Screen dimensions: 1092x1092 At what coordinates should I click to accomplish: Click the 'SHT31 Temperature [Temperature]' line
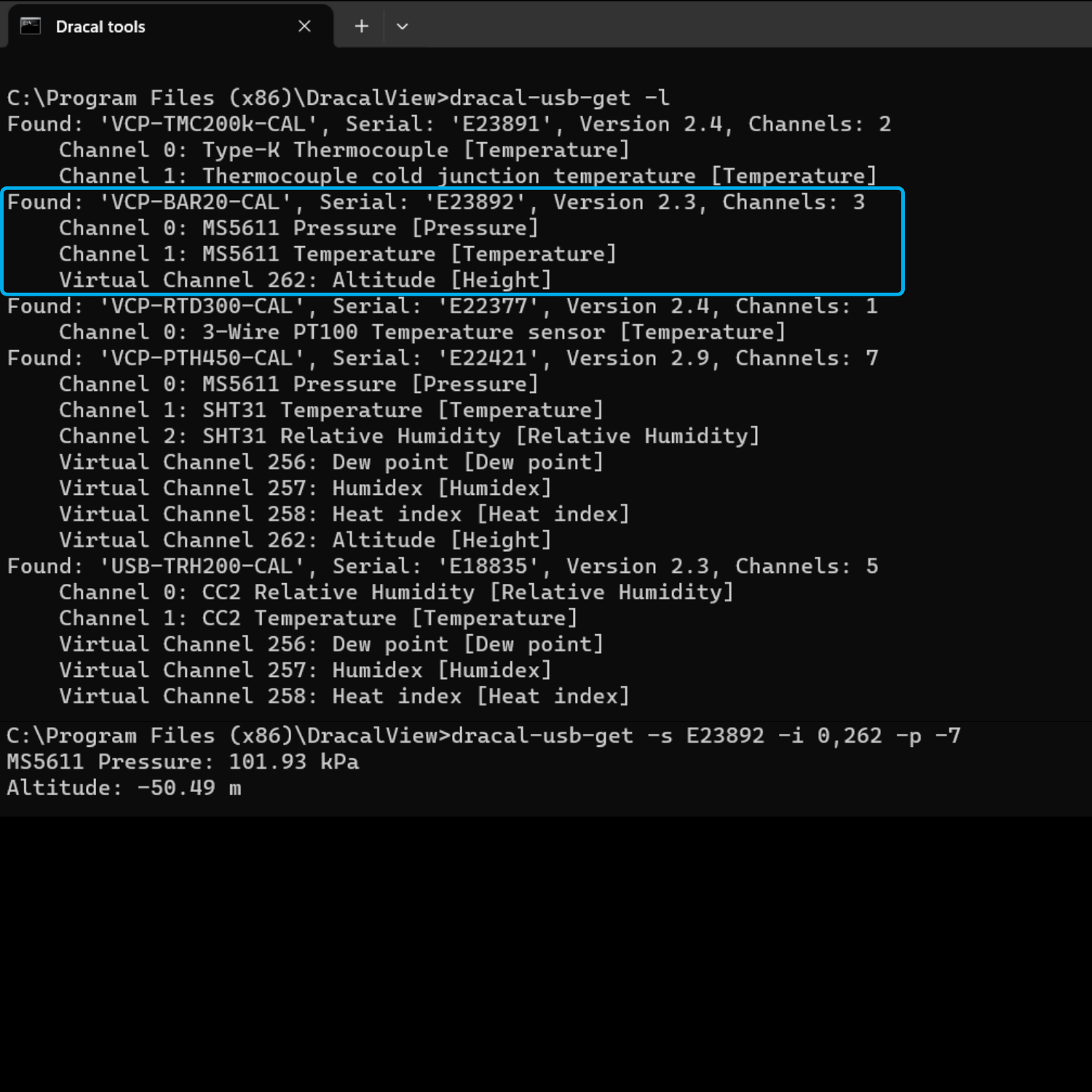pyautogui.click(x=331, y=410)
